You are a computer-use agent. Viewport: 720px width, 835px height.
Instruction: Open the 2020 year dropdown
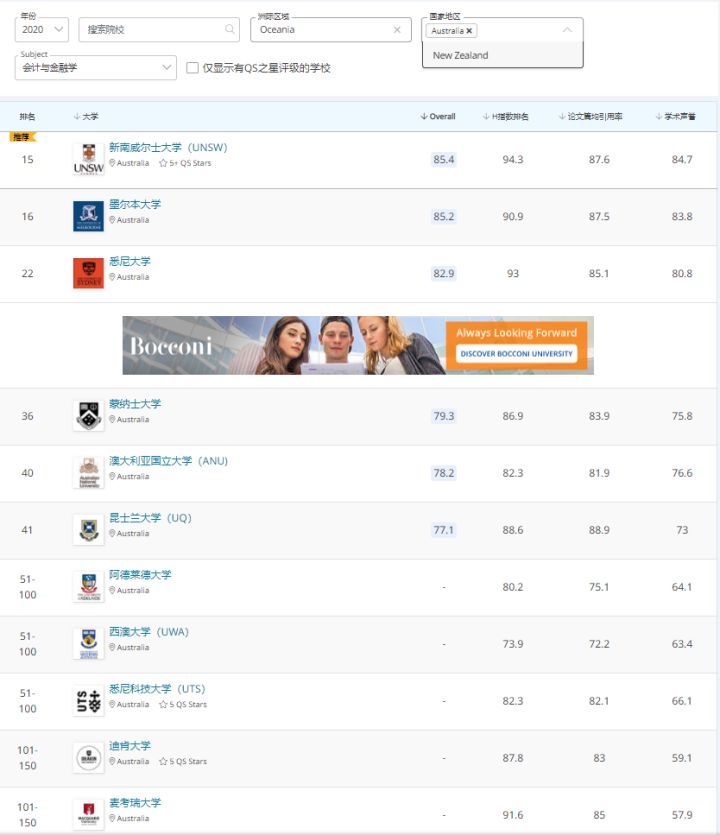click(42, 29)
